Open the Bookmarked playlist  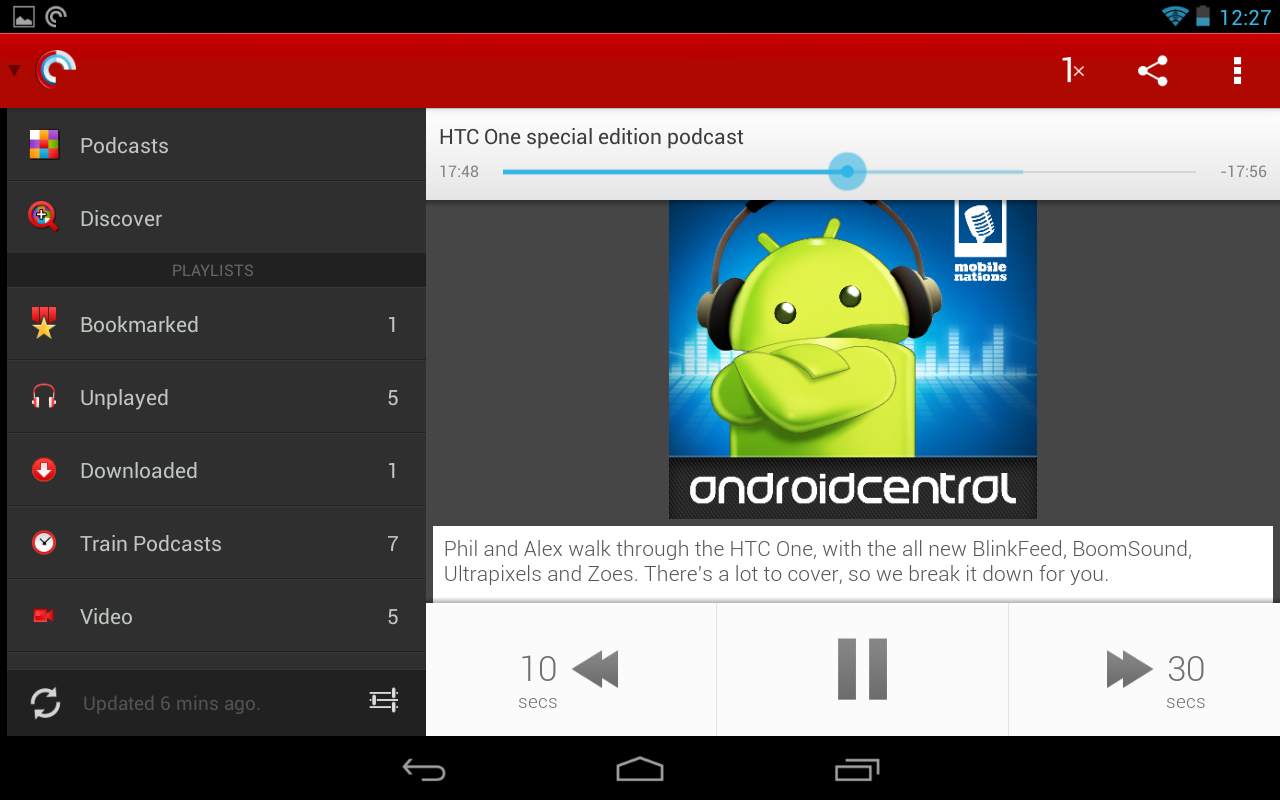[x=216, y=324]
